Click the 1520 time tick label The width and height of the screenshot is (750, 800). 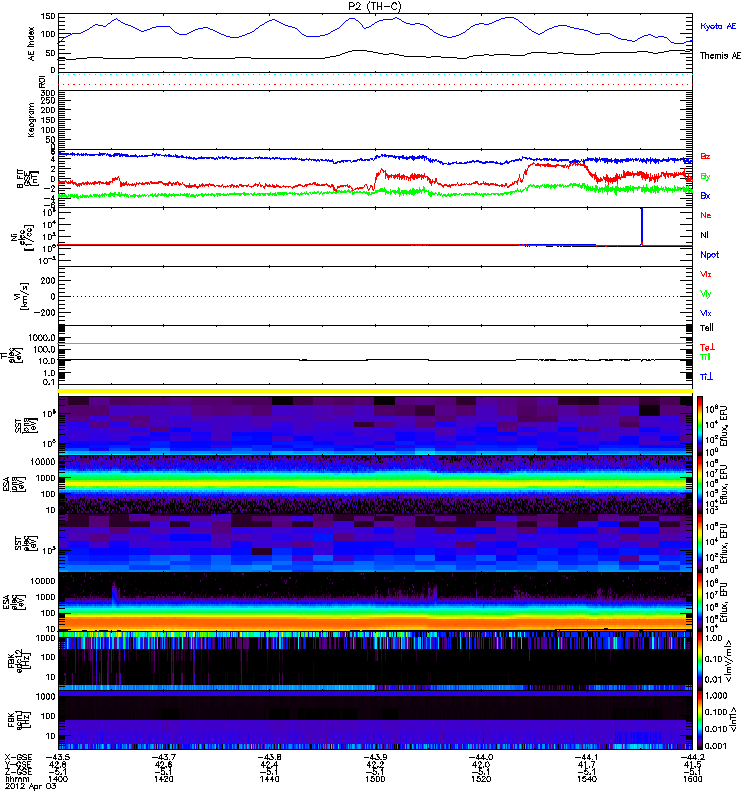(481, 779)
